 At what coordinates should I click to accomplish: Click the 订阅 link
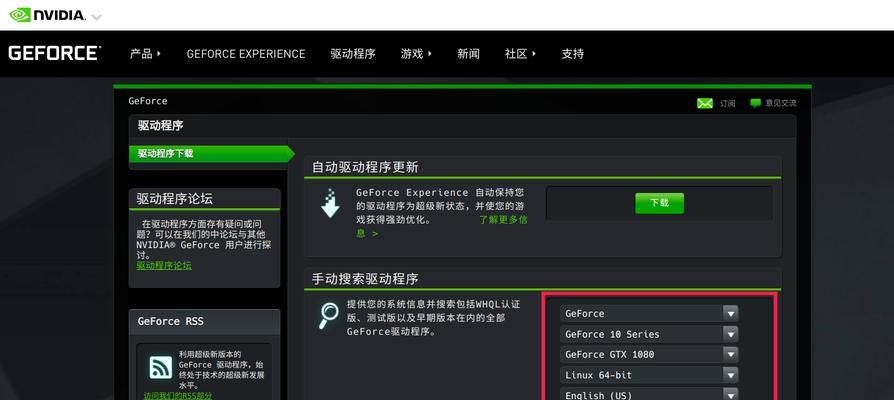point(728,103)
